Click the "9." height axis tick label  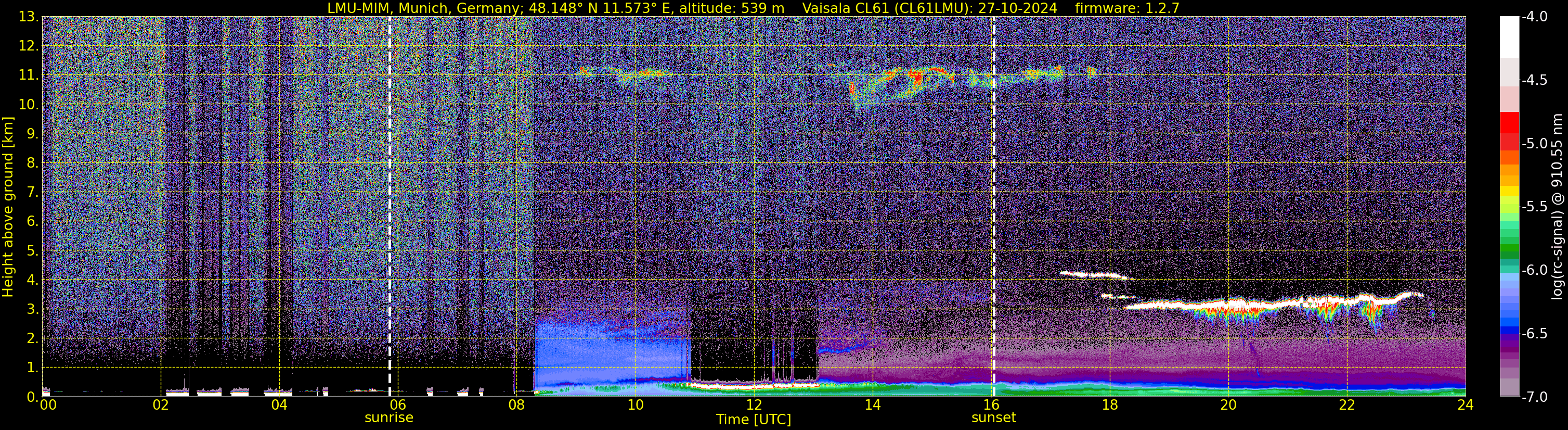coord(32,134)
